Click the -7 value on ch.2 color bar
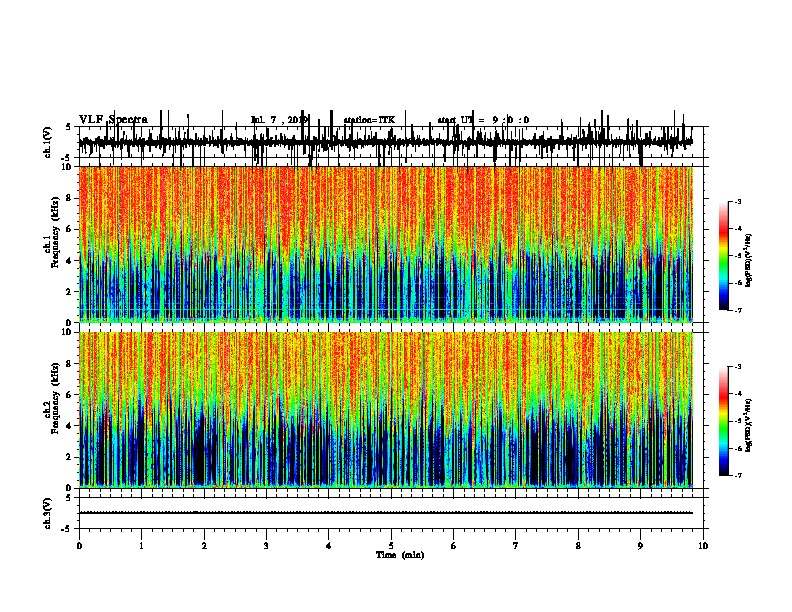This screenshot has height=612, width=792. pyautogui.click(x=737, y=476)
